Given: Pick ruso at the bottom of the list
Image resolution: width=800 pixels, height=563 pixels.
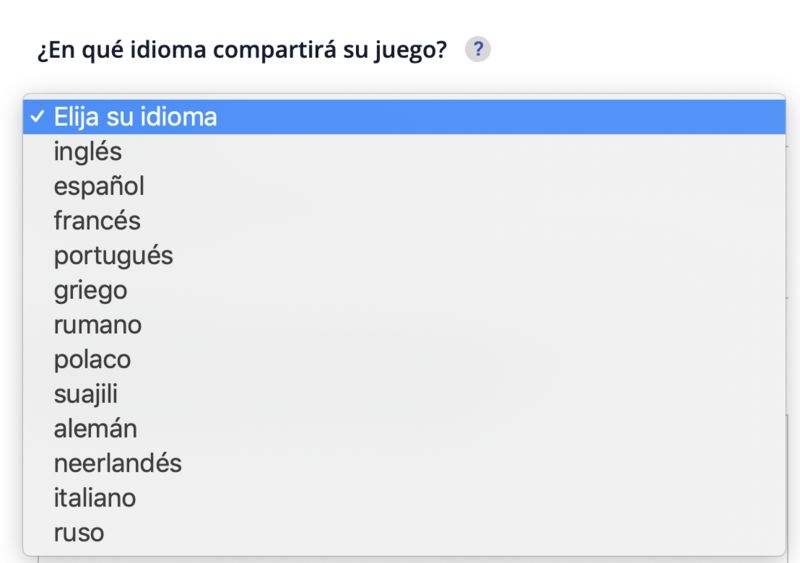Looking at the screenshot, I should (x=79, y=533).
